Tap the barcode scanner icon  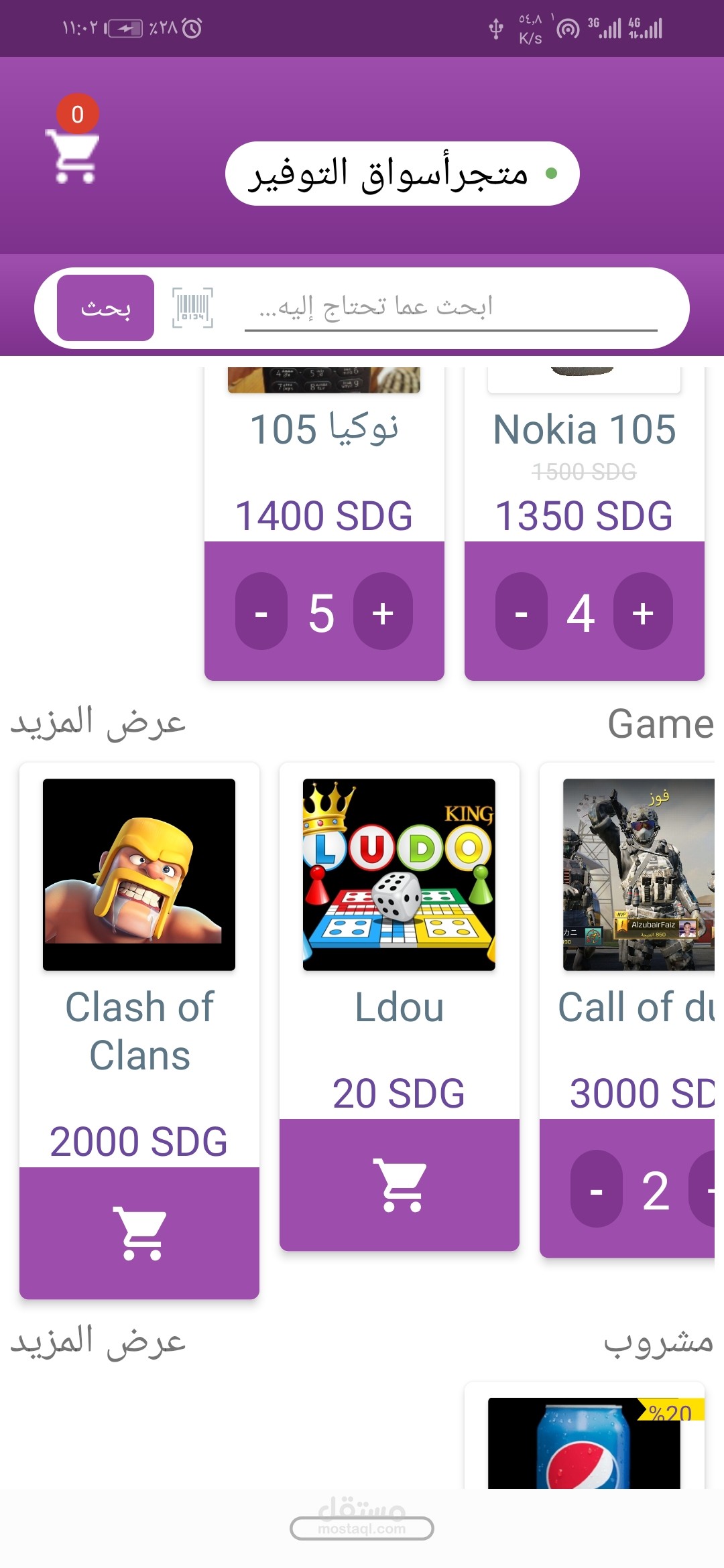point(192,308)
